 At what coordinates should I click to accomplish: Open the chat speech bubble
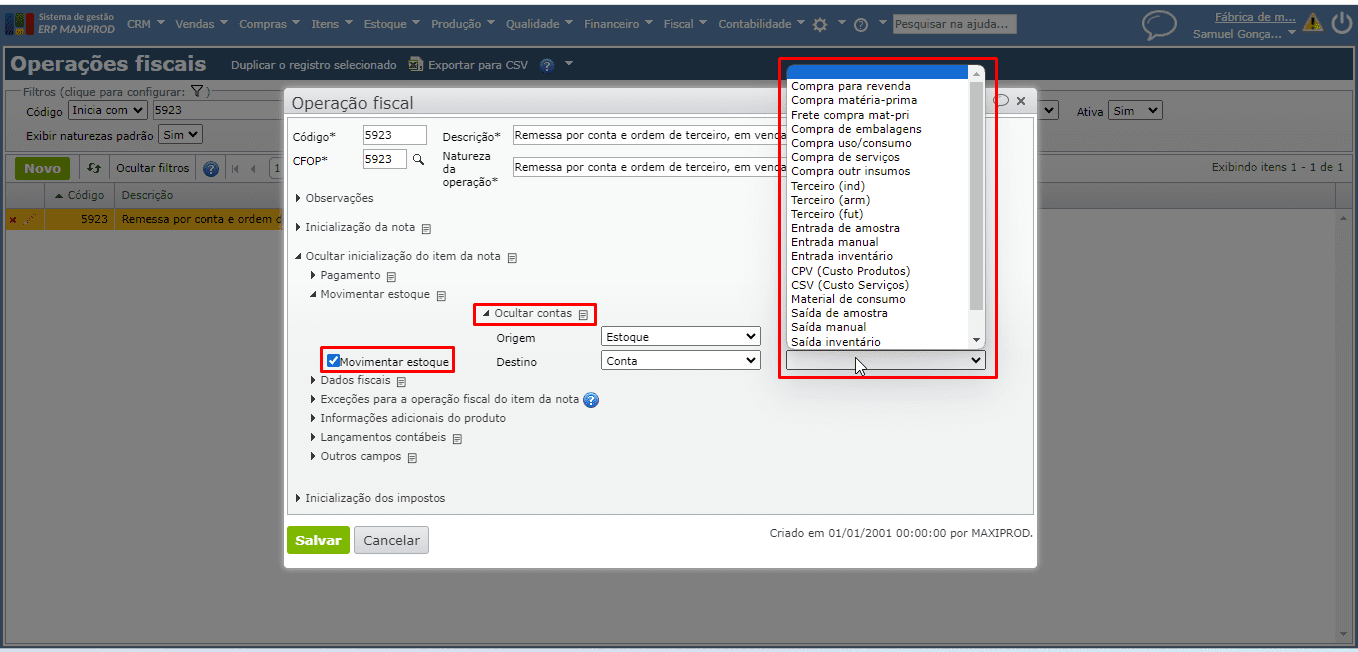1159,25
